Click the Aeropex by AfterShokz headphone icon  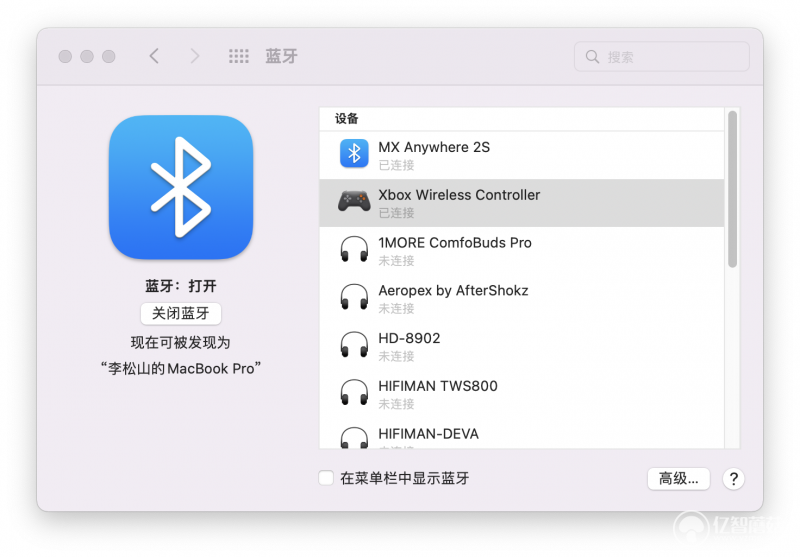[354, 297]
